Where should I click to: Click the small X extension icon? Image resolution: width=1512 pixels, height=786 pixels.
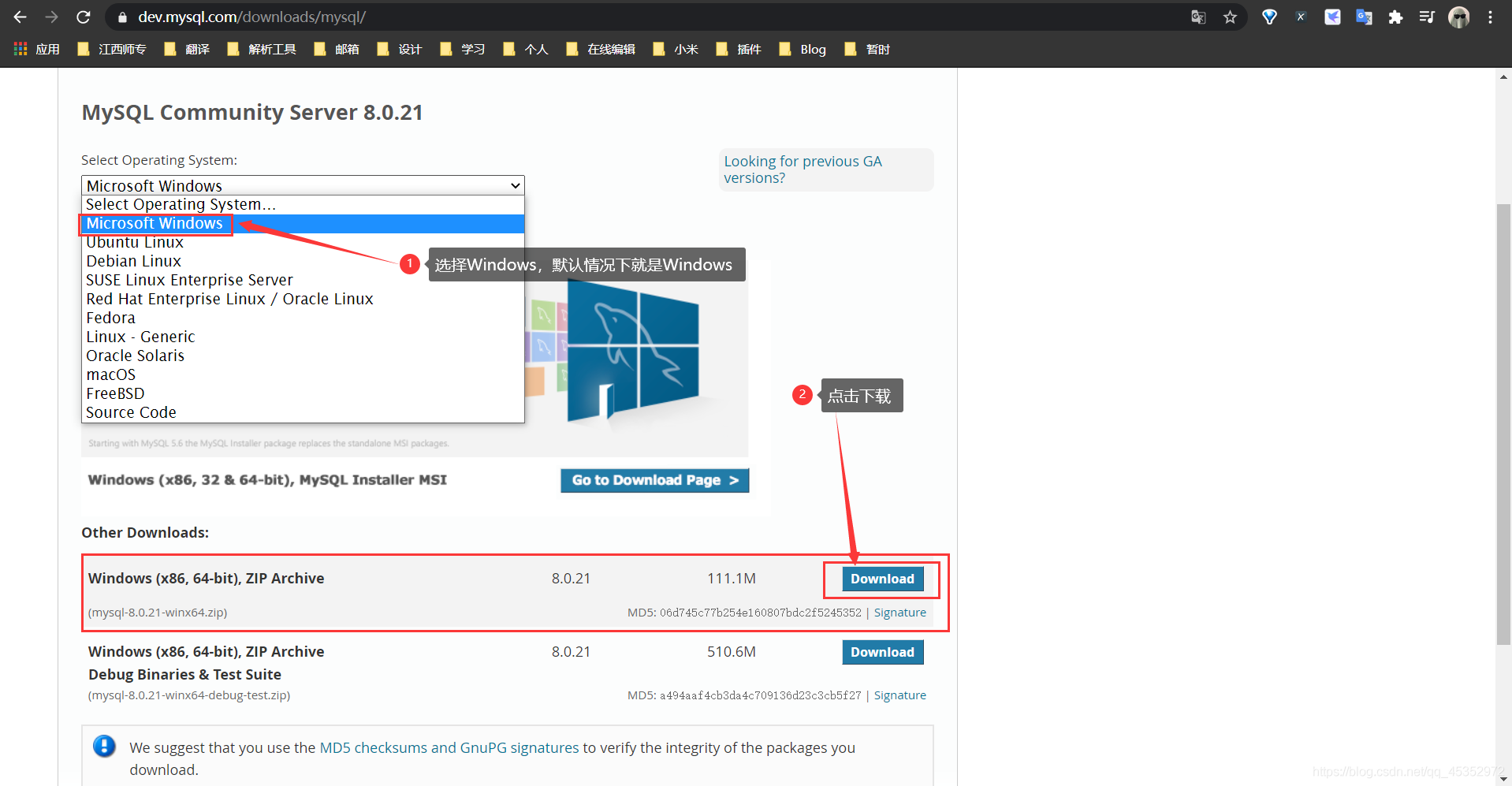(1301, 17)
